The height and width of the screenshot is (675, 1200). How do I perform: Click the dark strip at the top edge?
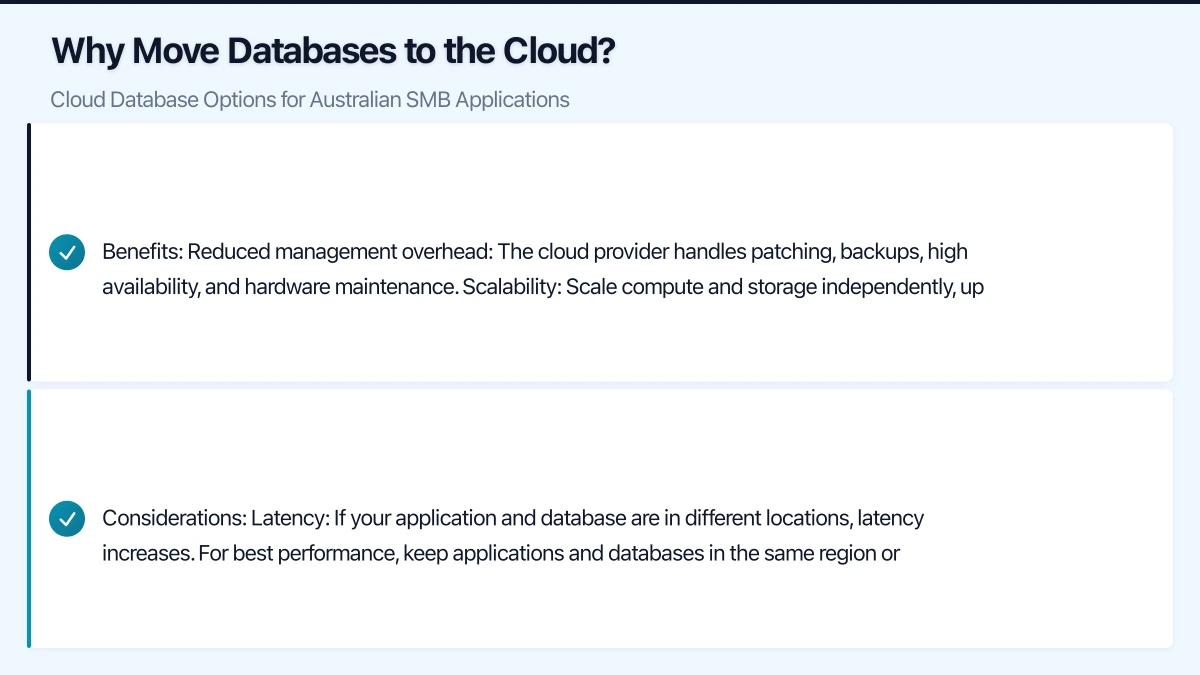coord(600,4)
